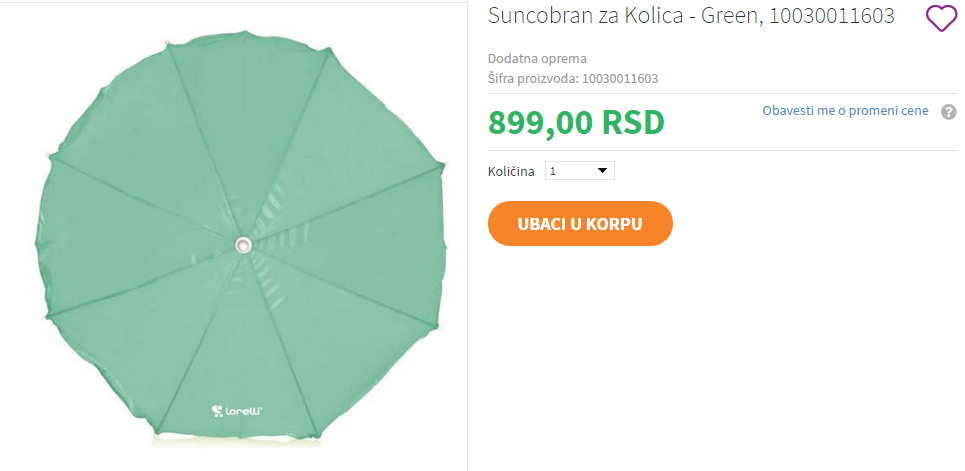
Task: Open the Dodatna oprema category link
Action: [537, 58]
